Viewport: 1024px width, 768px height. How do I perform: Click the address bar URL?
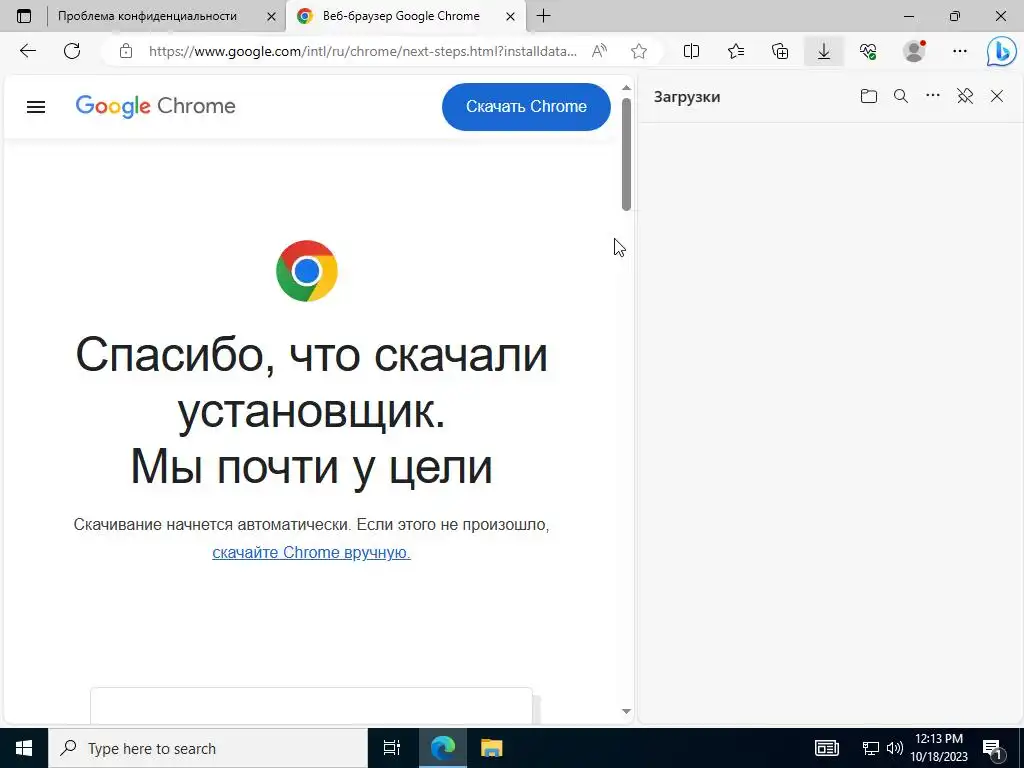coord(362,51)
